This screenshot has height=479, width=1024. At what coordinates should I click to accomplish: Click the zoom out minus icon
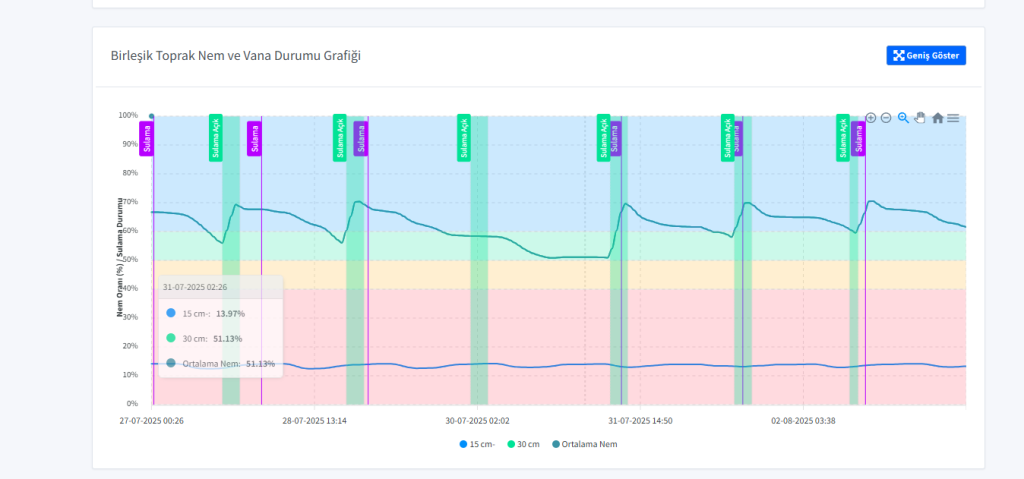click(x=885, y=118)
